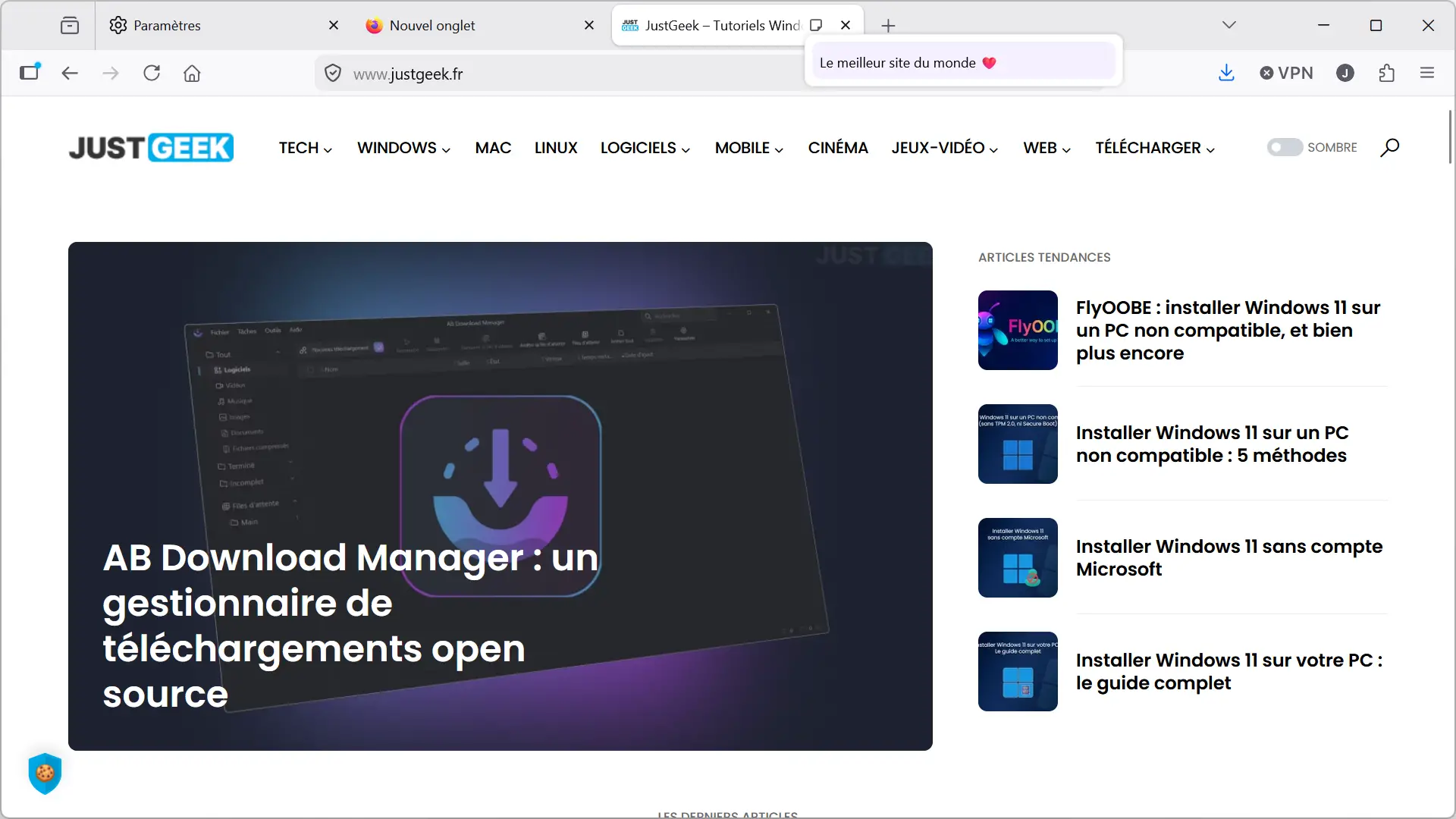Viewport: 1456px width, 819px height.
Task: Switch to the Nouvel onglet tab
Action: click(481, 26)
